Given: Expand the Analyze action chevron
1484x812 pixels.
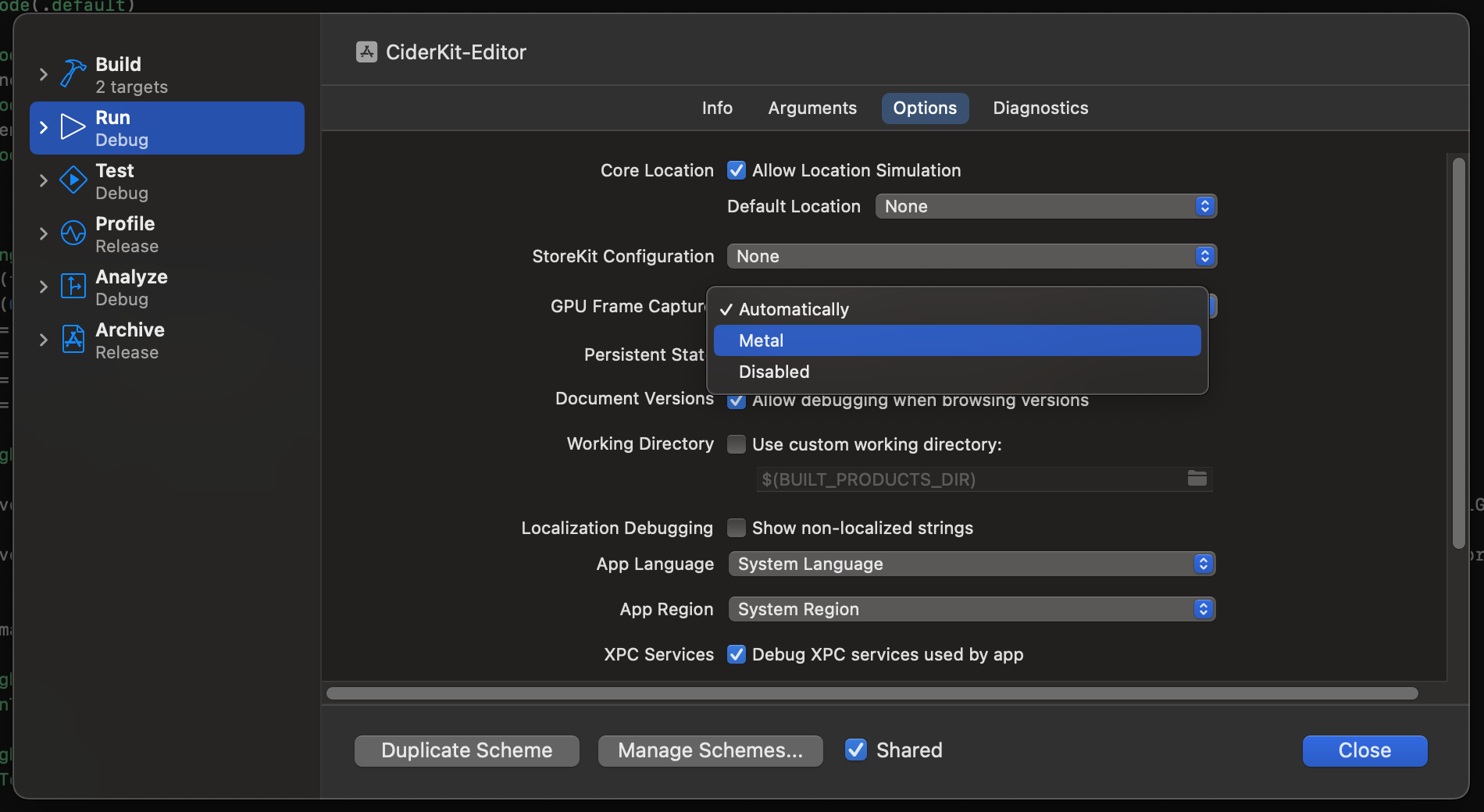Looking at the screenshot, I should coord(44,287).
